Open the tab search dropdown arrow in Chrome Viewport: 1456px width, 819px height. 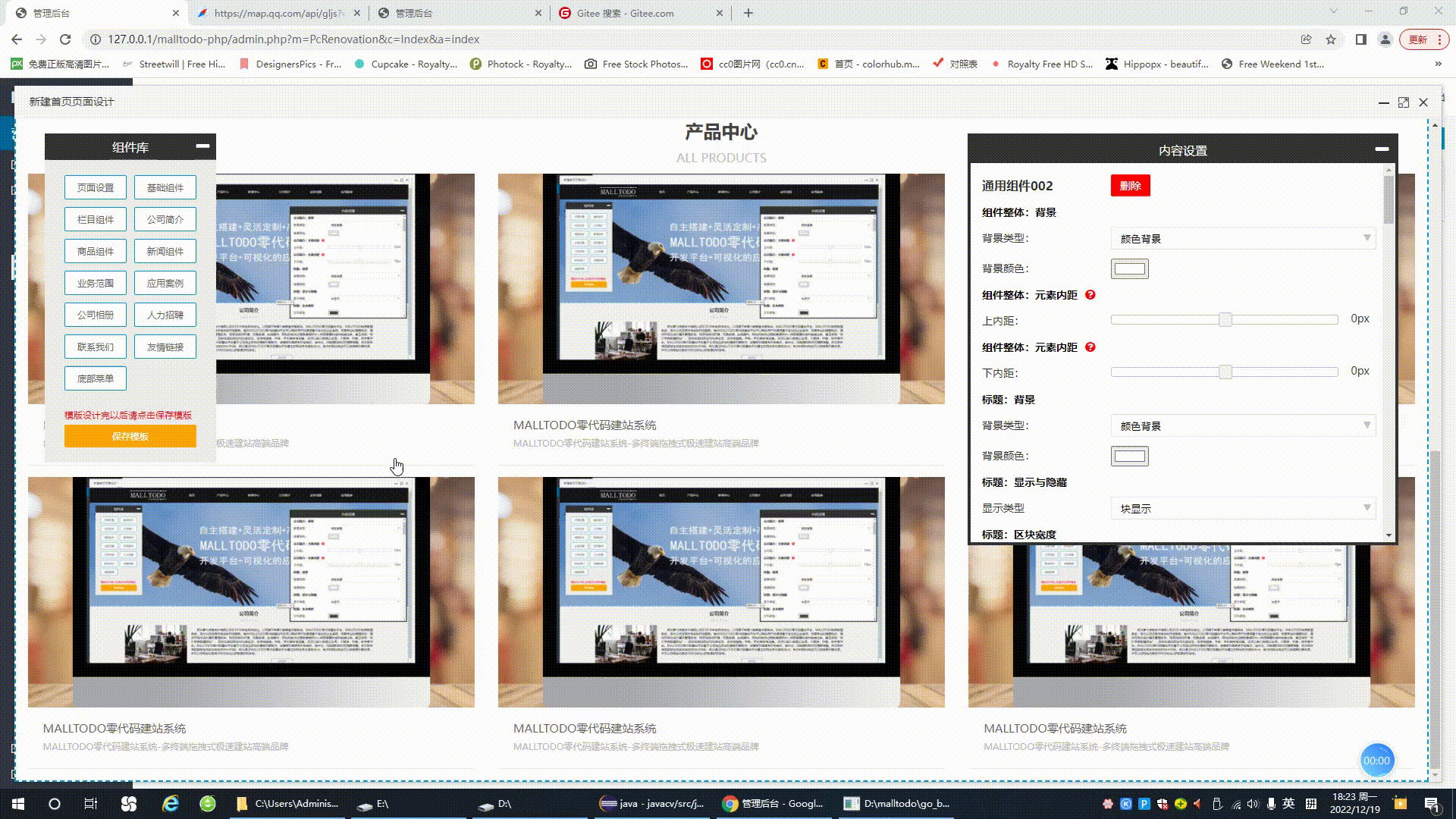coord(1334,11)
